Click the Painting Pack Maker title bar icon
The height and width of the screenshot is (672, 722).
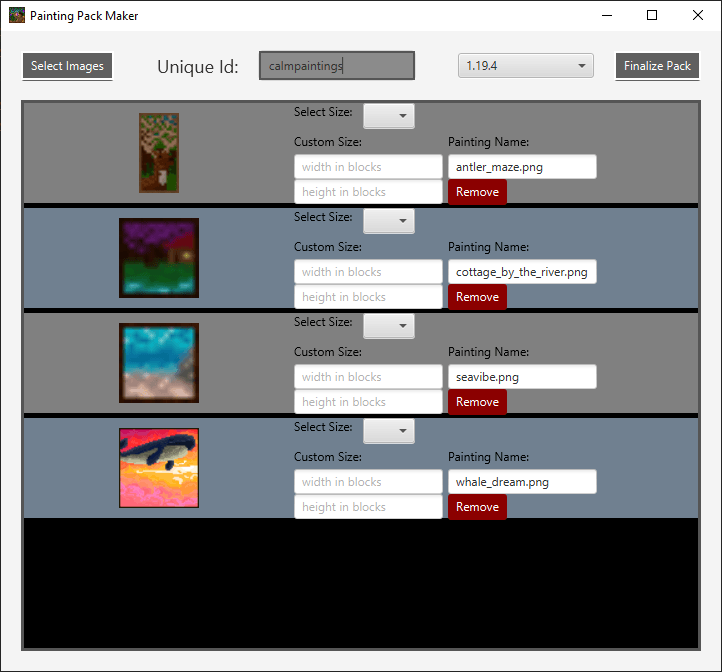[17, 16]
